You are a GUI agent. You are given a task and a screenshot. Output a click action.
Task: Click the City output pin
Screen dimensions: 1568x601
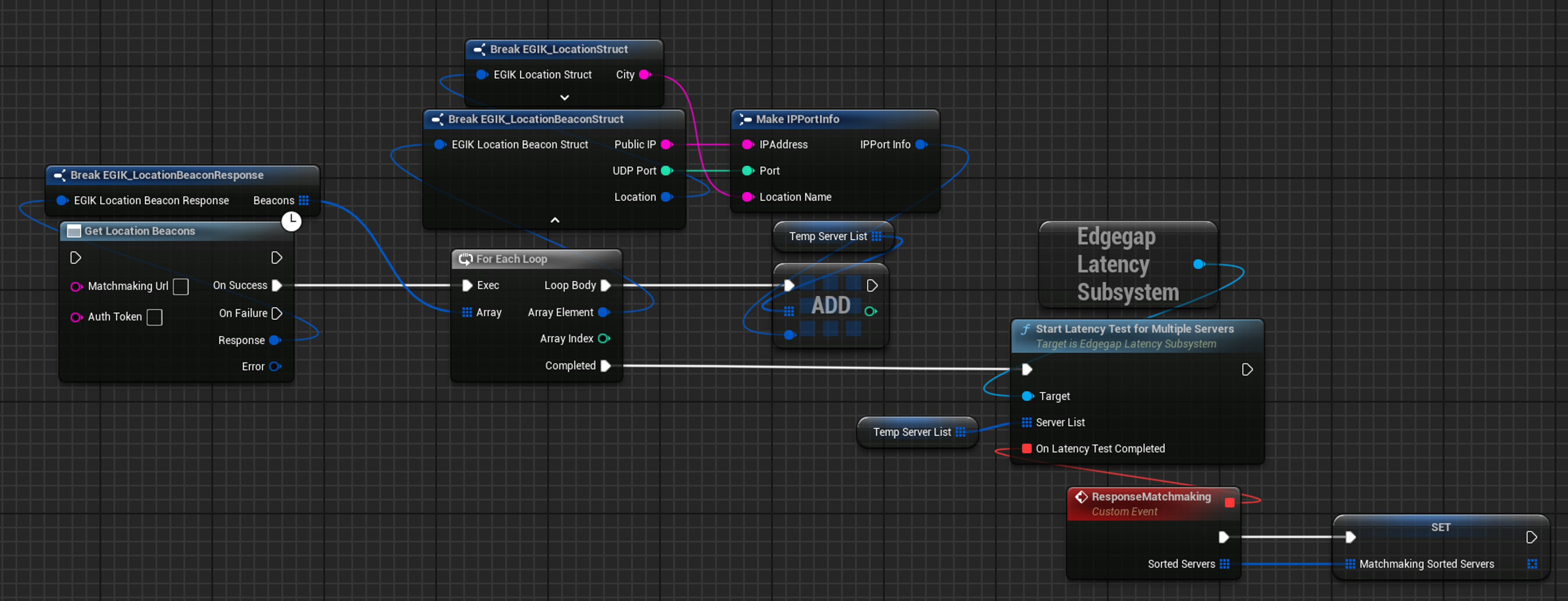645,74
